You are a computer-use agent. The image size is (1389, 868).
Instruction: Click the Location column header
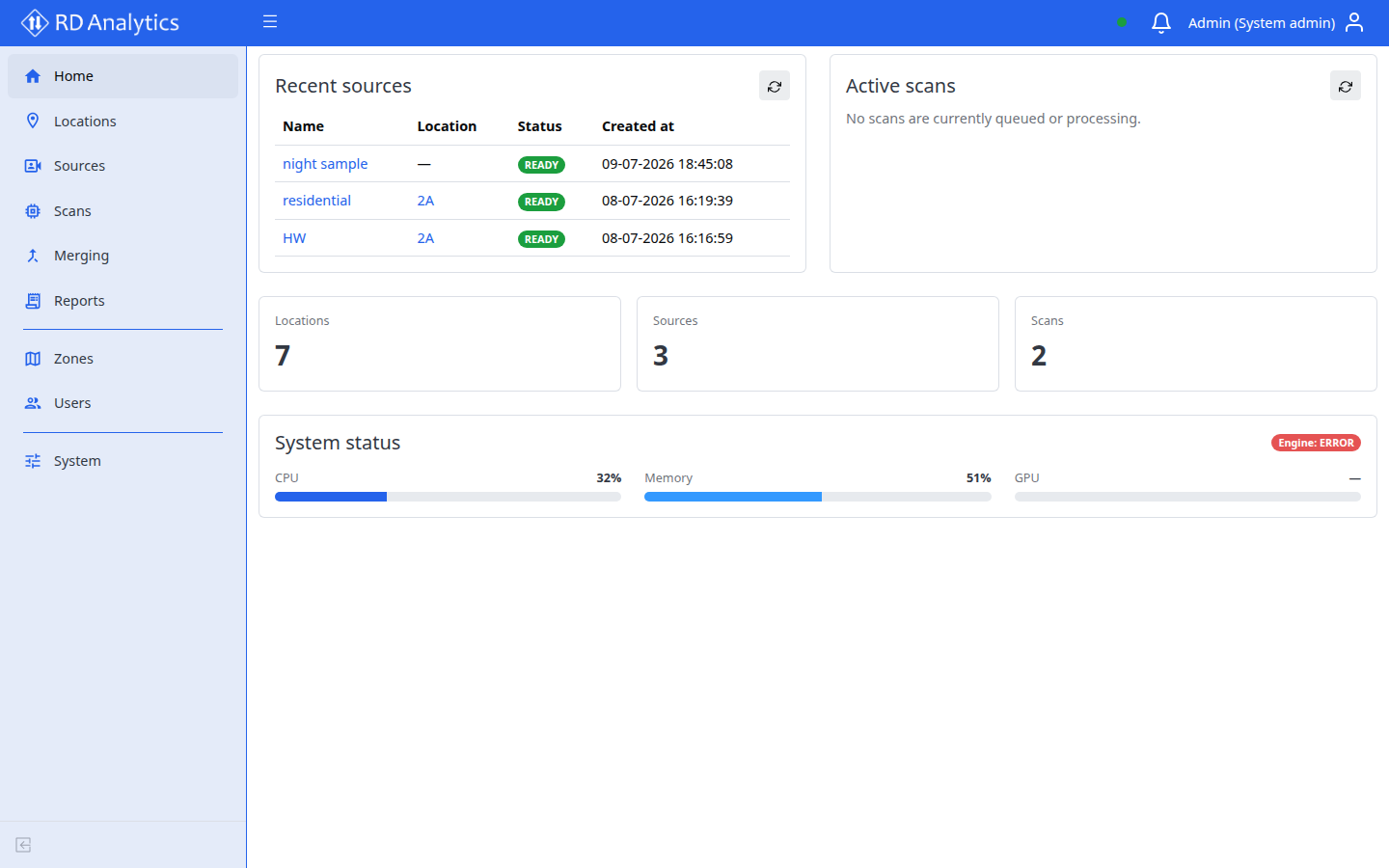tap(447, 126)
